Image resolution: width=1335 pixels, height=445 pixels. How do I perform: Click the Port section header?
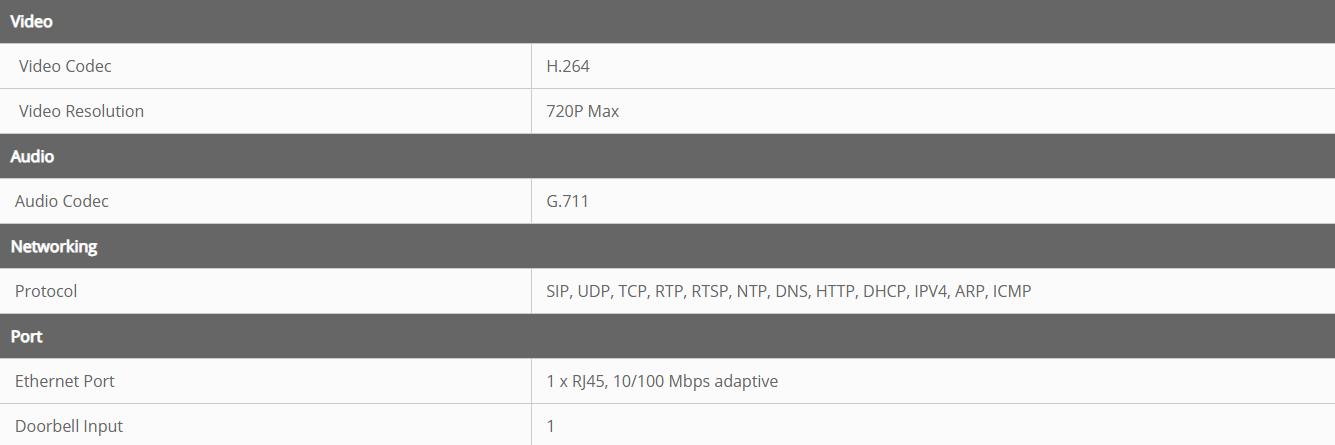pyautogui.click(x=27, y=336)
